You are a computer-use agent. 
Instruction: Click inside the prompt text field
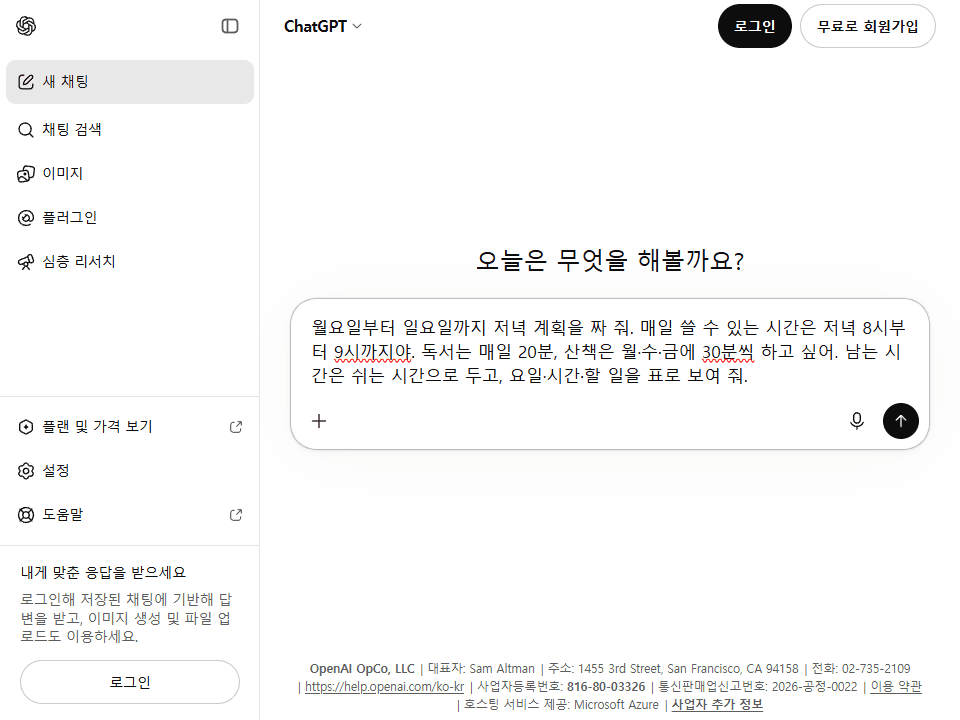click(609, 351)
